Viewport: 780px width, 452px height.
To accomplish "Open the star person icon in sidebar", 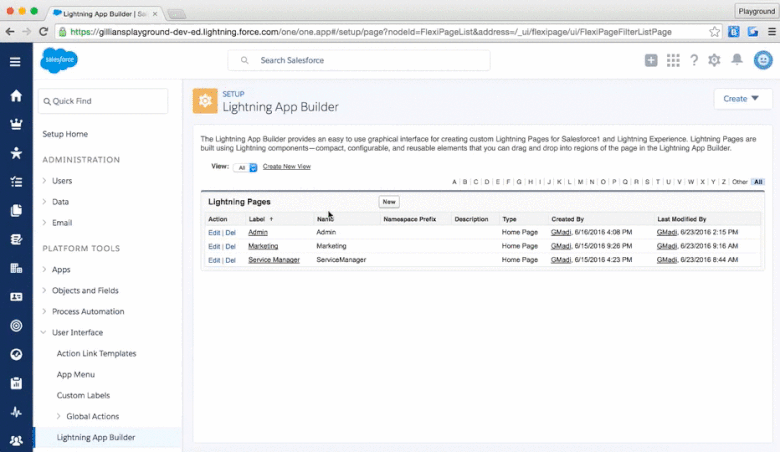I will pos(16,153).
